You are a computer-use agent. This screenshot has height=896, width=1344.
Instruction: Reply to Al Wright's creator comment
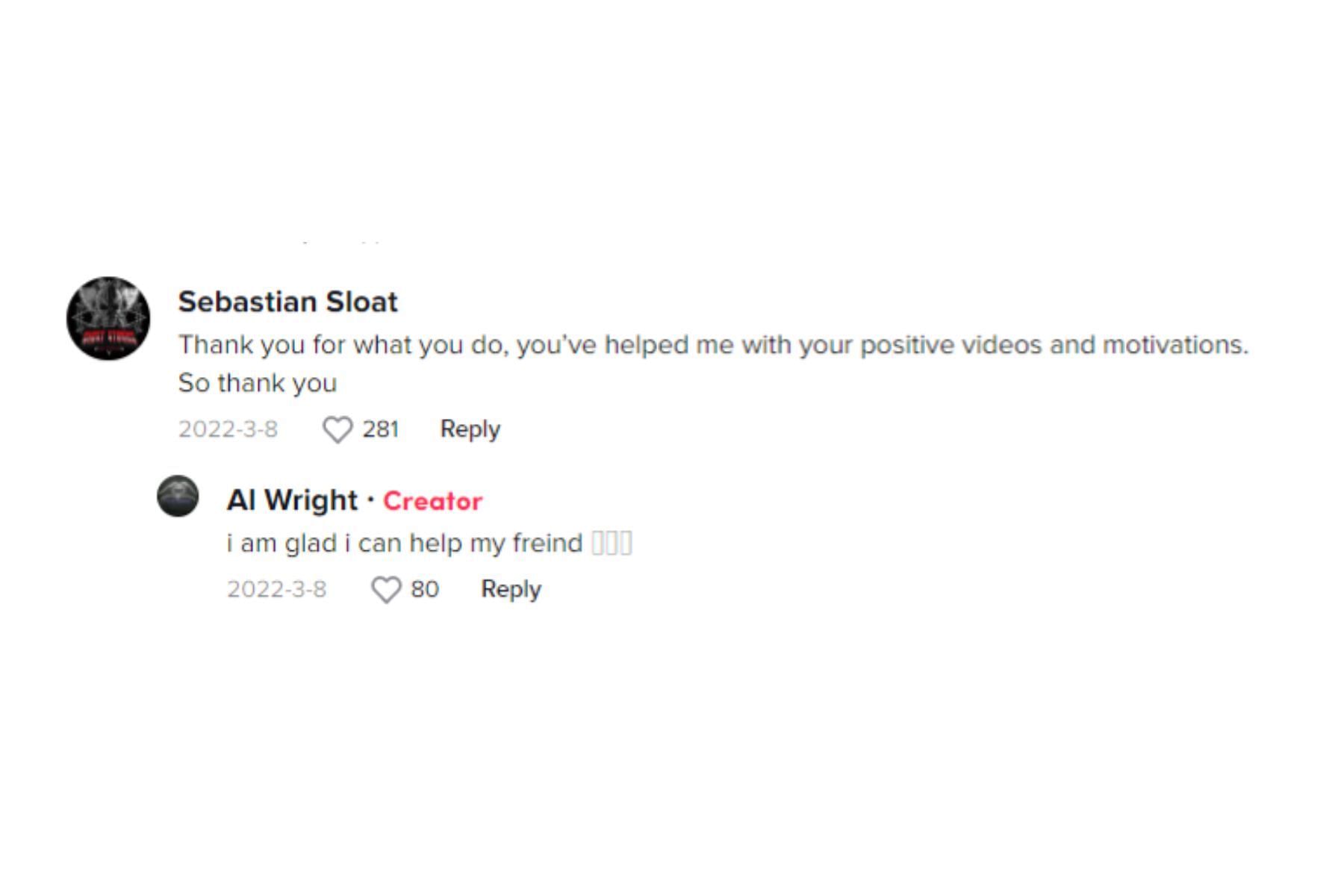click(x=511, y=589)
